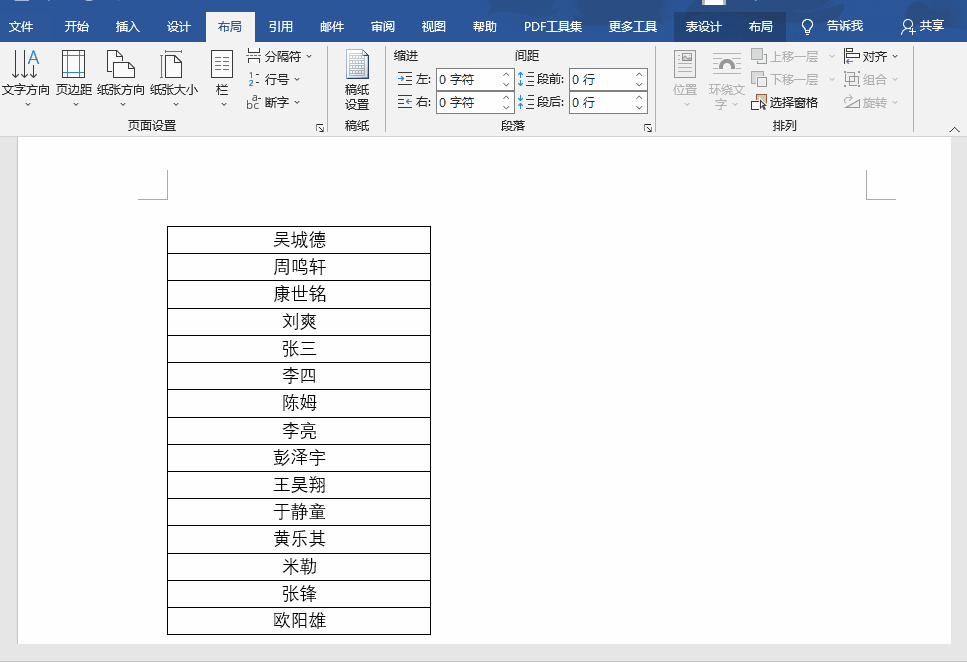Increase left indent with up arrow

coord(506,75)
